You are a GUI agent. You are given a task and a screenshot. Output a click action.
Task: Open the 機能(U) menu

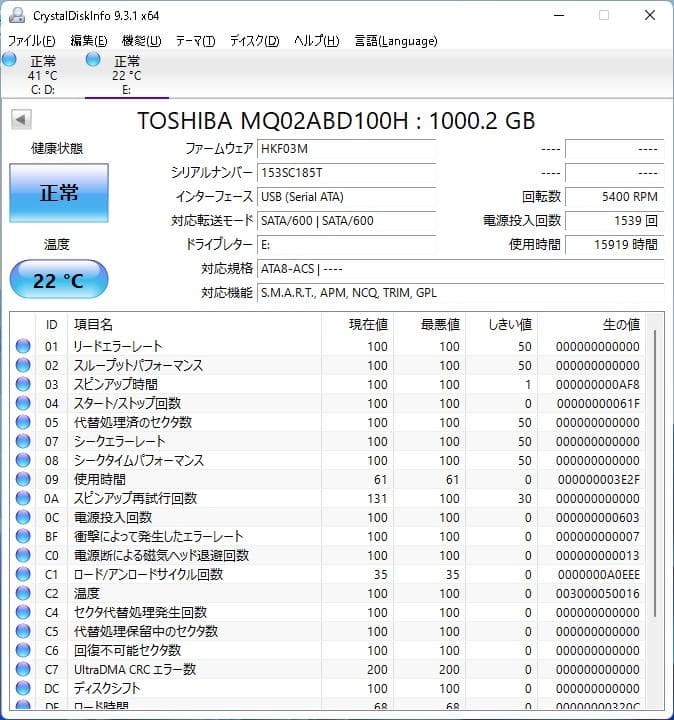pyautogui.click(x=141, y=41)
